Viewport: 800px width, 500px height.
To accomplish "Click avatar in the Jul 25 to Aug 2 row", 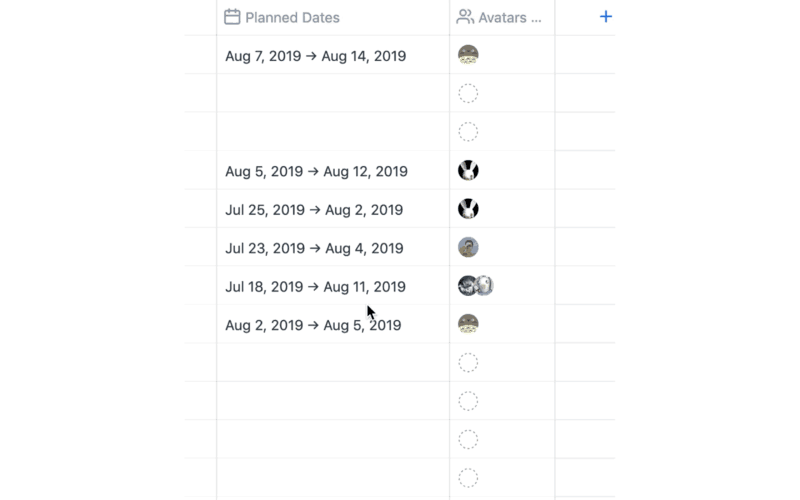I will click(x=468, y=209).
